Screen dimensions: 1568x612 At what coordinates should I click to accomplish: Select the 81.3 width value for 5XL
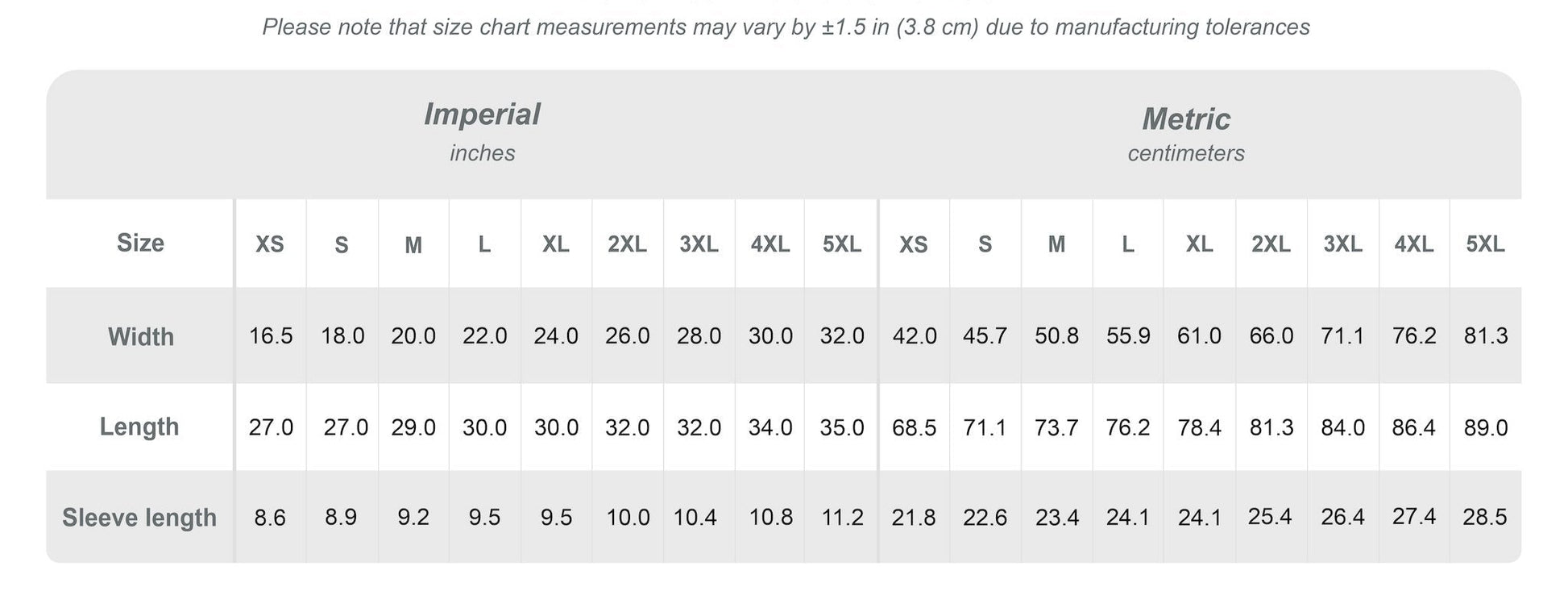[1486, 336]
